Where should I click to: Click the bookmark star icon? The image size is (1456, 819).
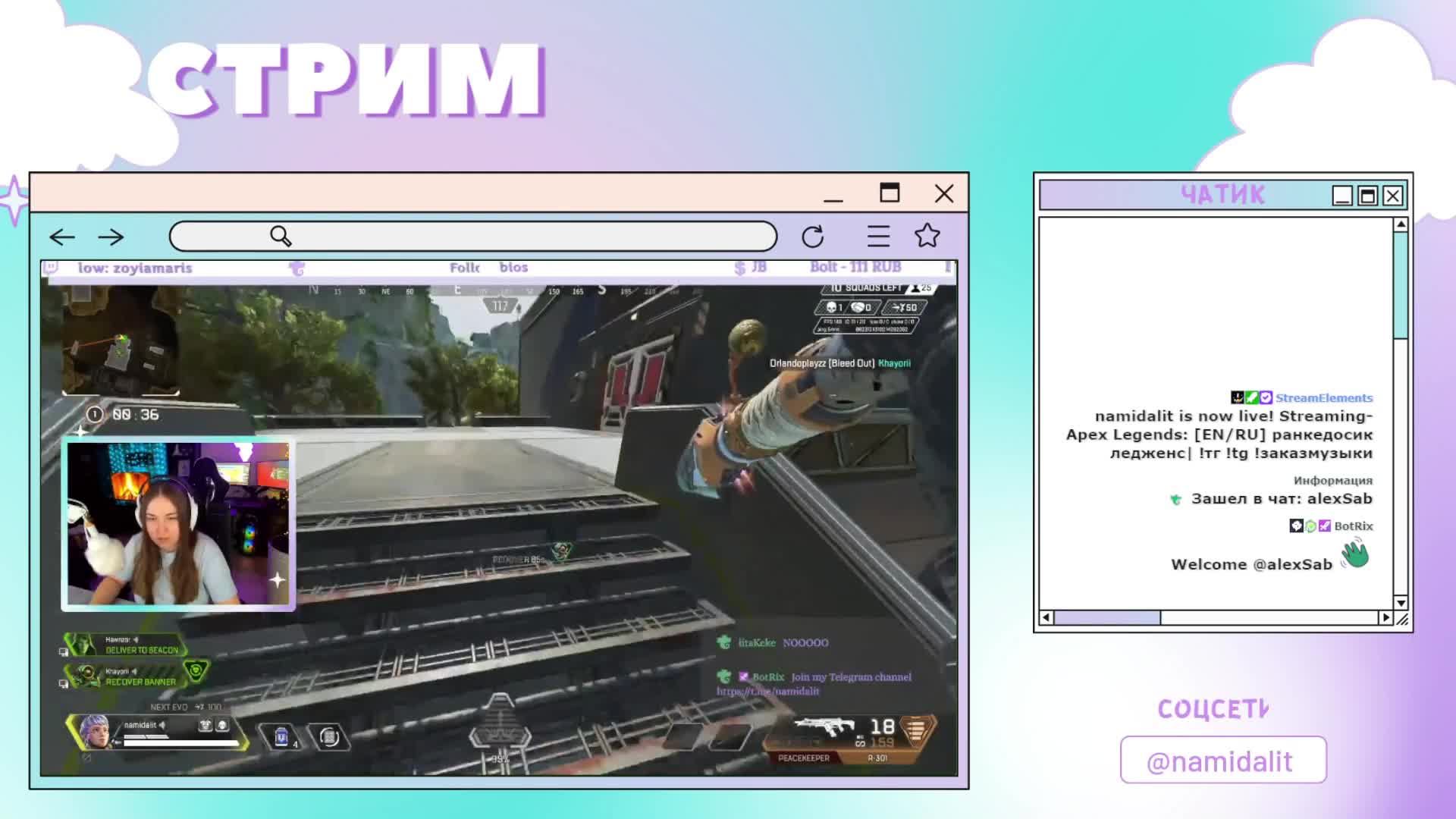click(x=927, y=236)
